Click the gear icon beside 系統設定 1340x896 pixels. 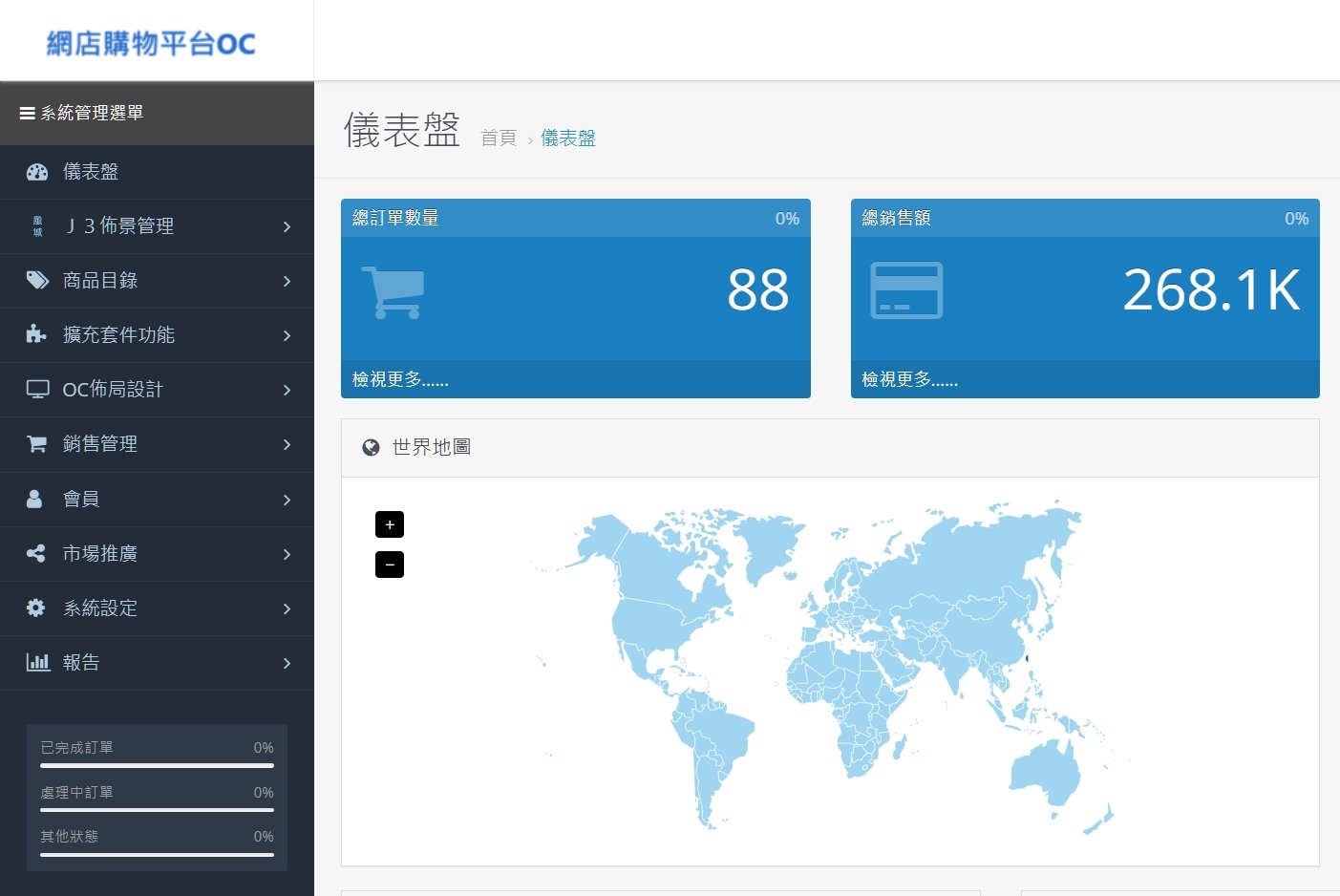(x=36, y=608)
